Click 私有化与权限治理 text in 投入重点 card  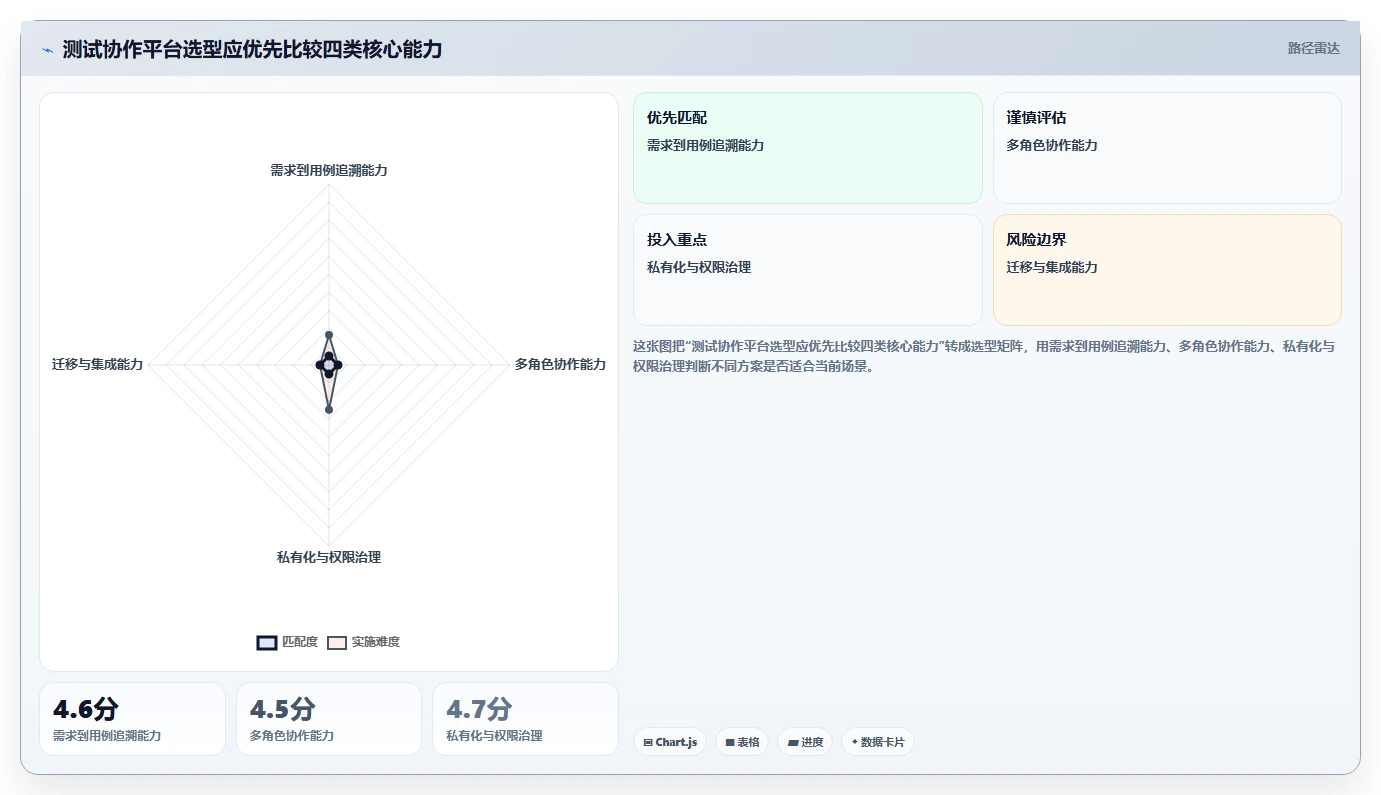(x=699, y=267)
